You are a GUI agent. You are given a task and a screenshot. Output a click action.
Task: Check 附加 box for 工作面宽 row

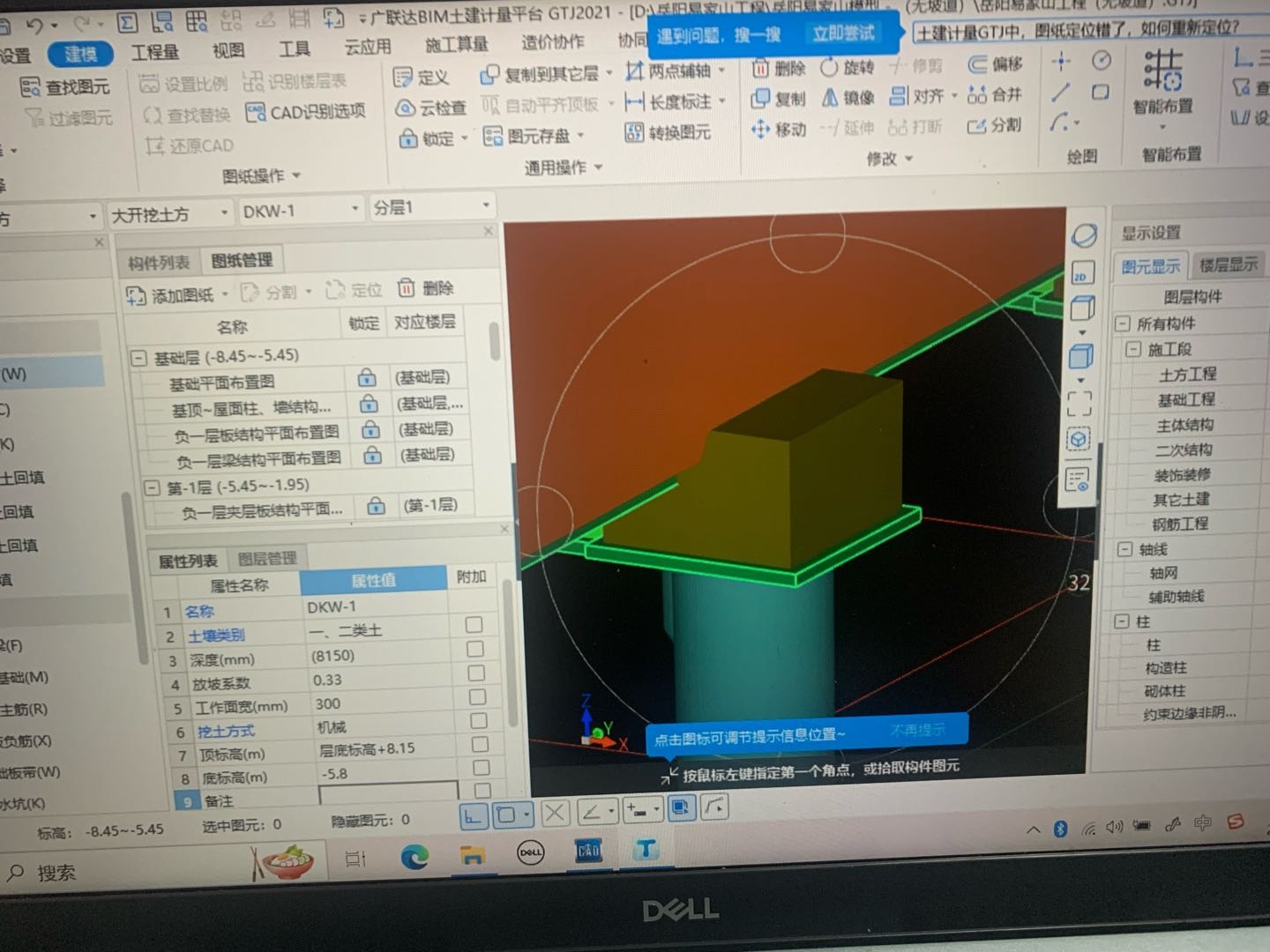pyautogui.click(x=478, y=696)
